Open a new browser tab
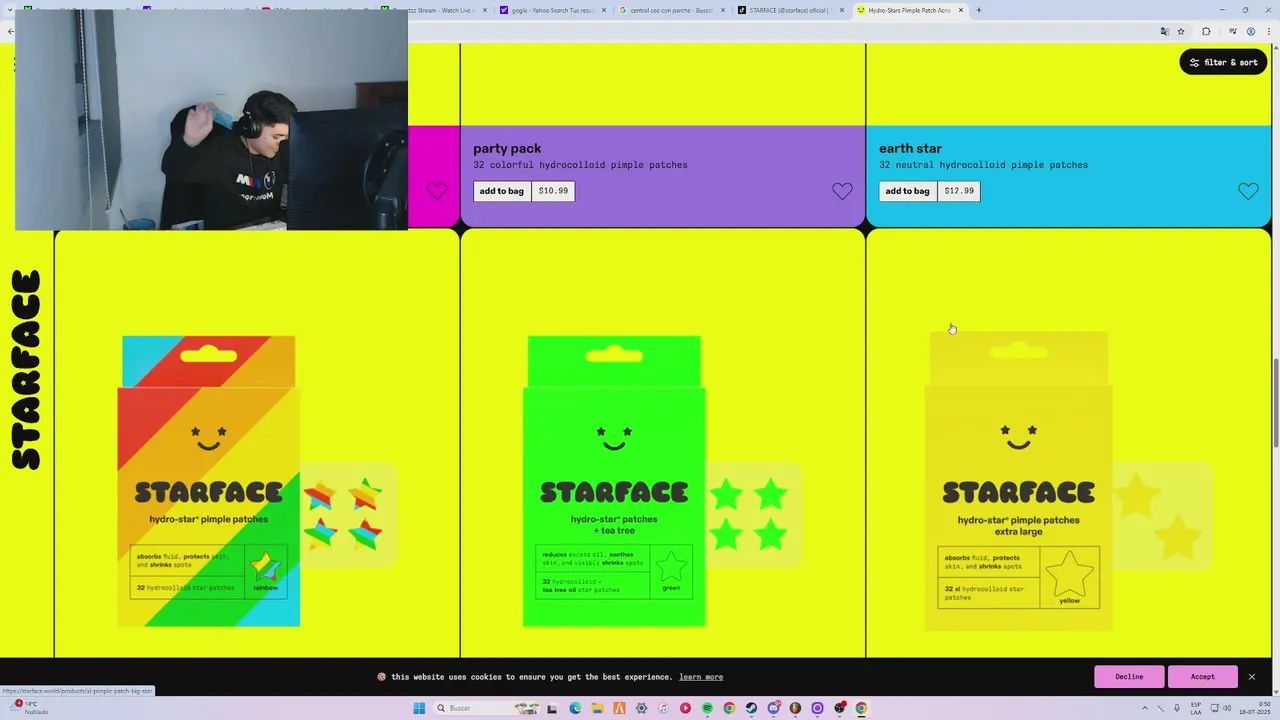The image size is (1280, 720). click(x=978, y=10)
